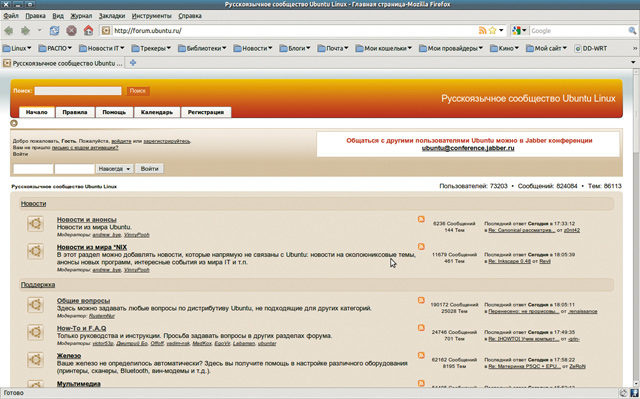Click Ubuntu board icon beside Общие вопросы
The height and width of the screenshot is (399, 640).
[36, 305]
